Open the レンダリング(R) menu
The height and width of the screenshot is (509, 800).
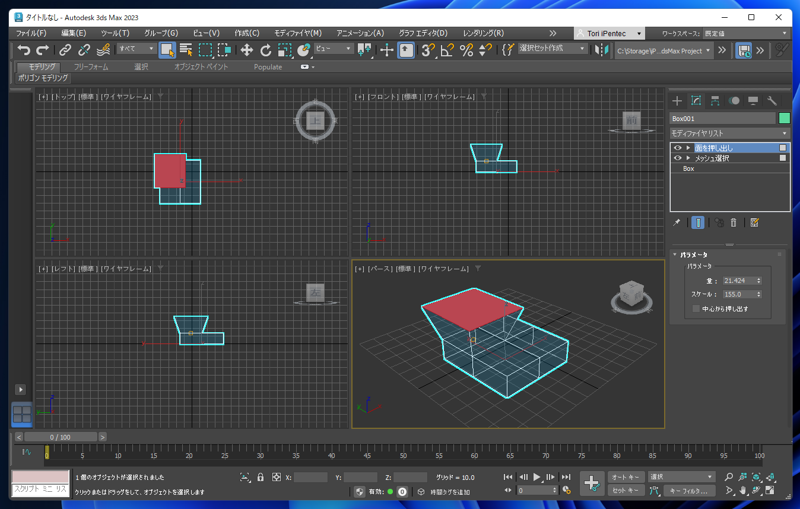483,33
